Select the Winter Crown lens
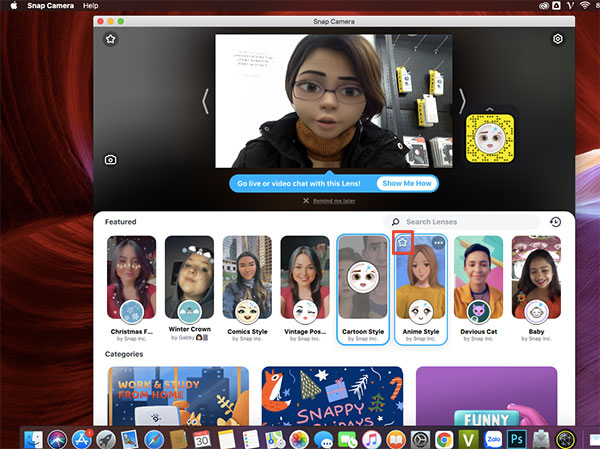The height and width of the screenshot is (449, 600). tap(189, 278)
